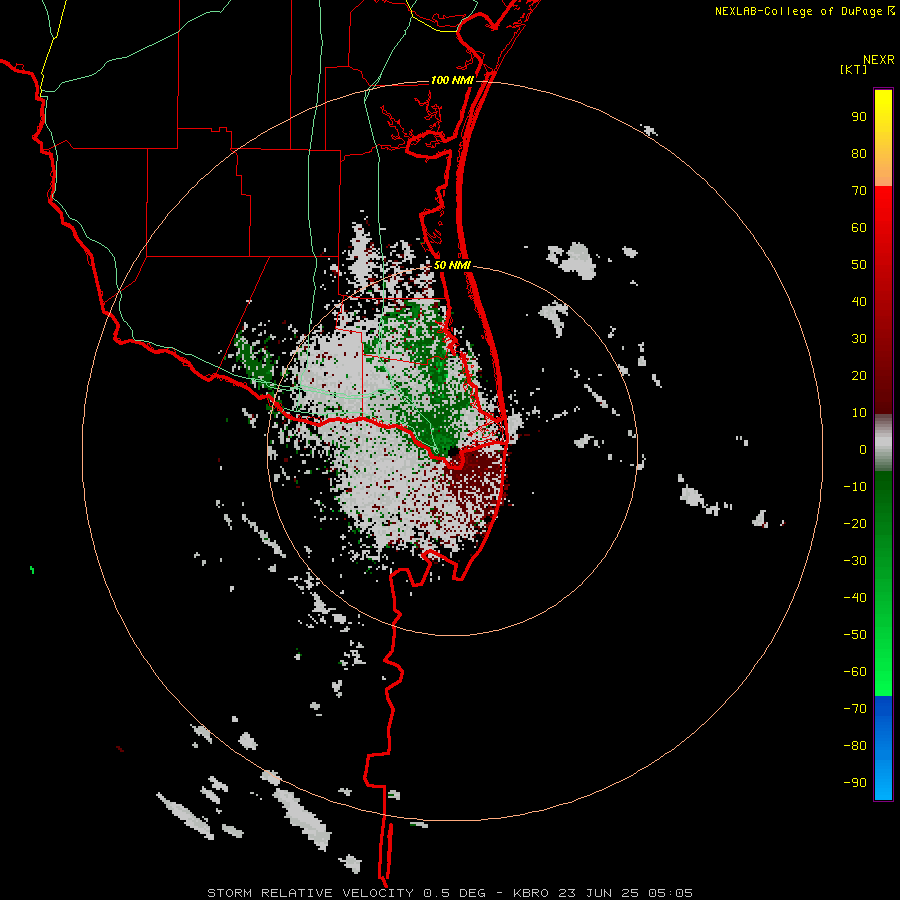Click the 0.5 DEG elevation angle text
The height and width of the screenshot is (900, 900).
click(455, 893)
